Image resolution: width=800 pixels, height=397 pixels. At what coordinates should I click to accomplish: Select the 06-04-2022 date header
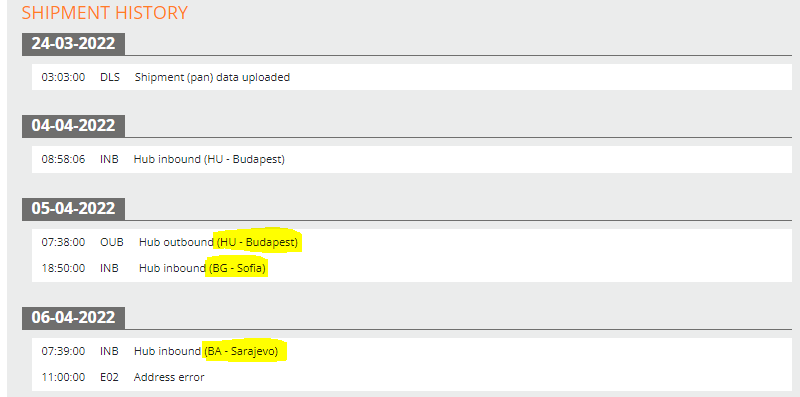coord(73,318)
